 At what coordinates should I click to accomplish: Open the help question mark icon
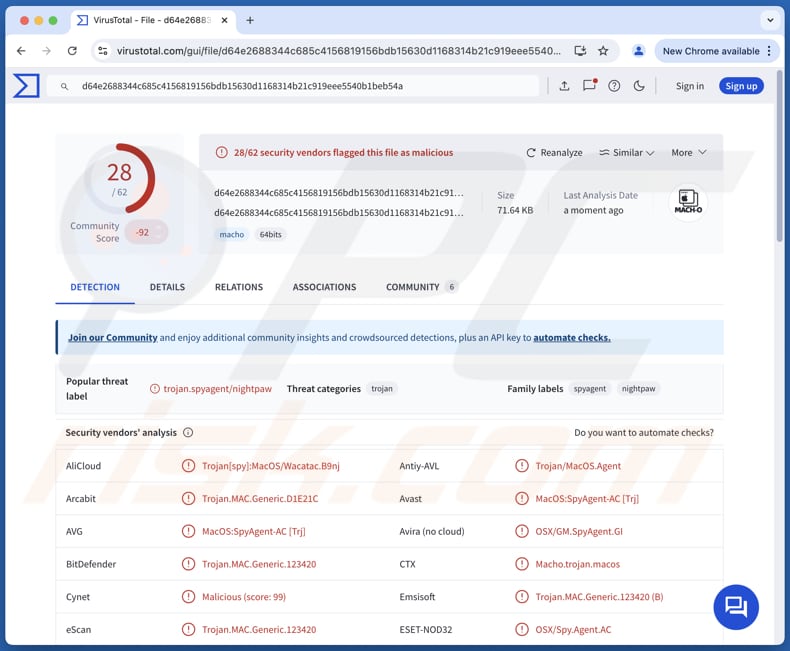tap(614, 86)
